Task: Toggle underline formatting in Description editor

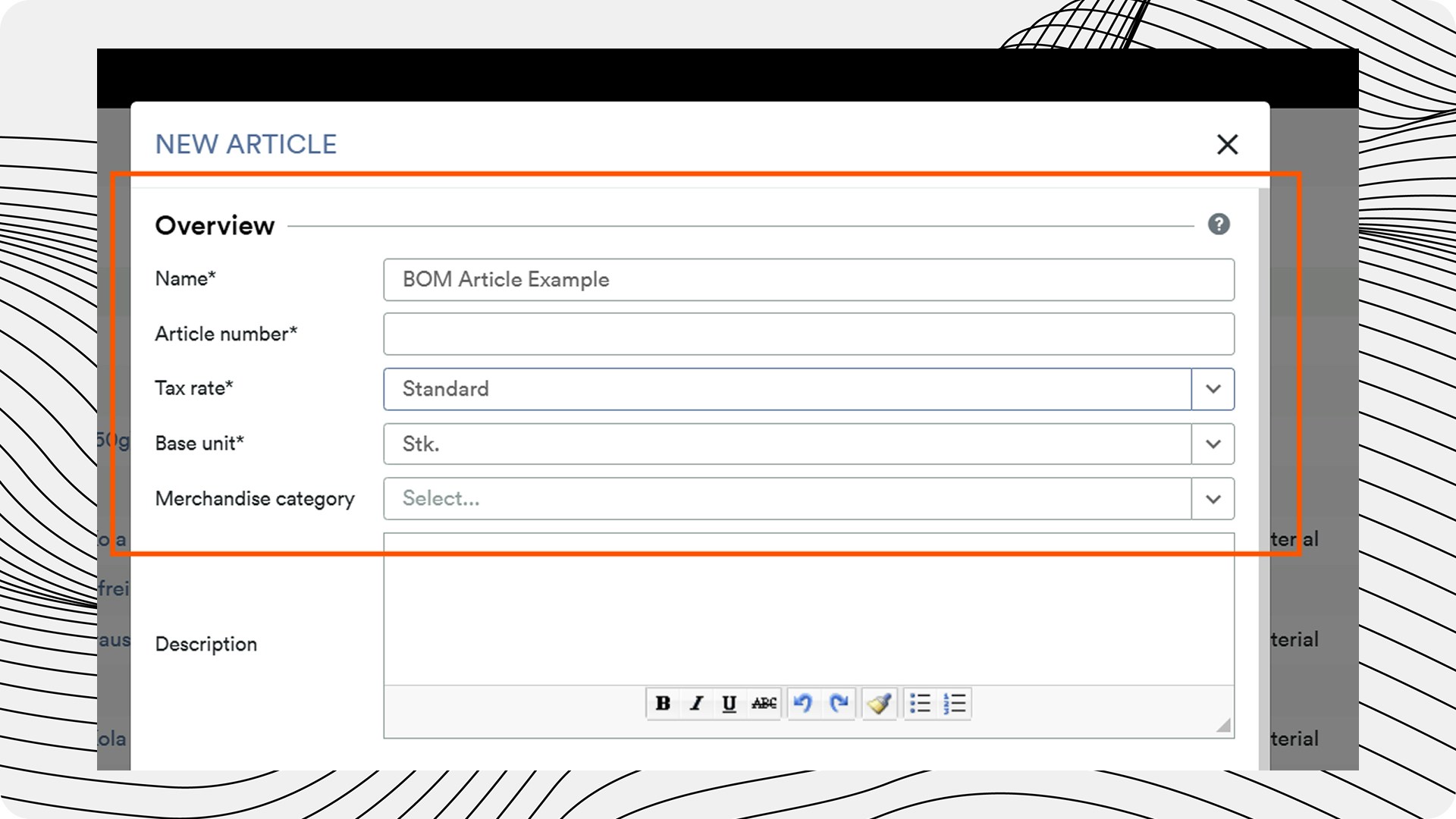Action: (729, 704)
